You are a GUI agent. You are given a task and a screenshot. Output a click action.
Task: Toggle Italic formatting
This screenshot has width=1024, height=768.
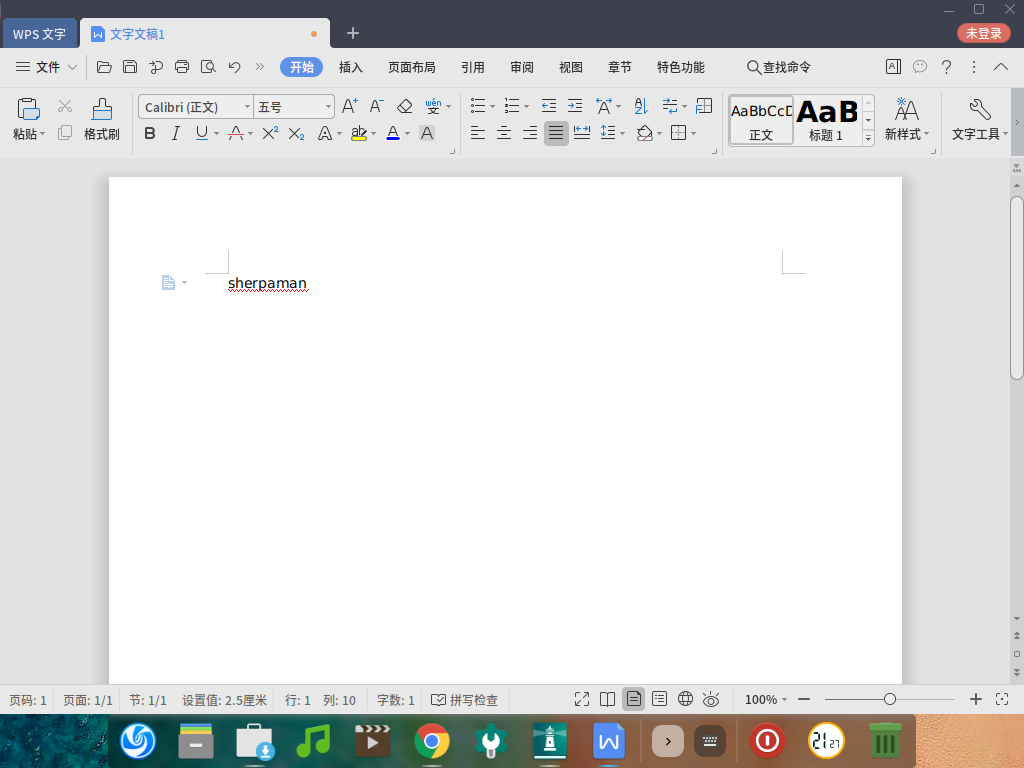175,133
